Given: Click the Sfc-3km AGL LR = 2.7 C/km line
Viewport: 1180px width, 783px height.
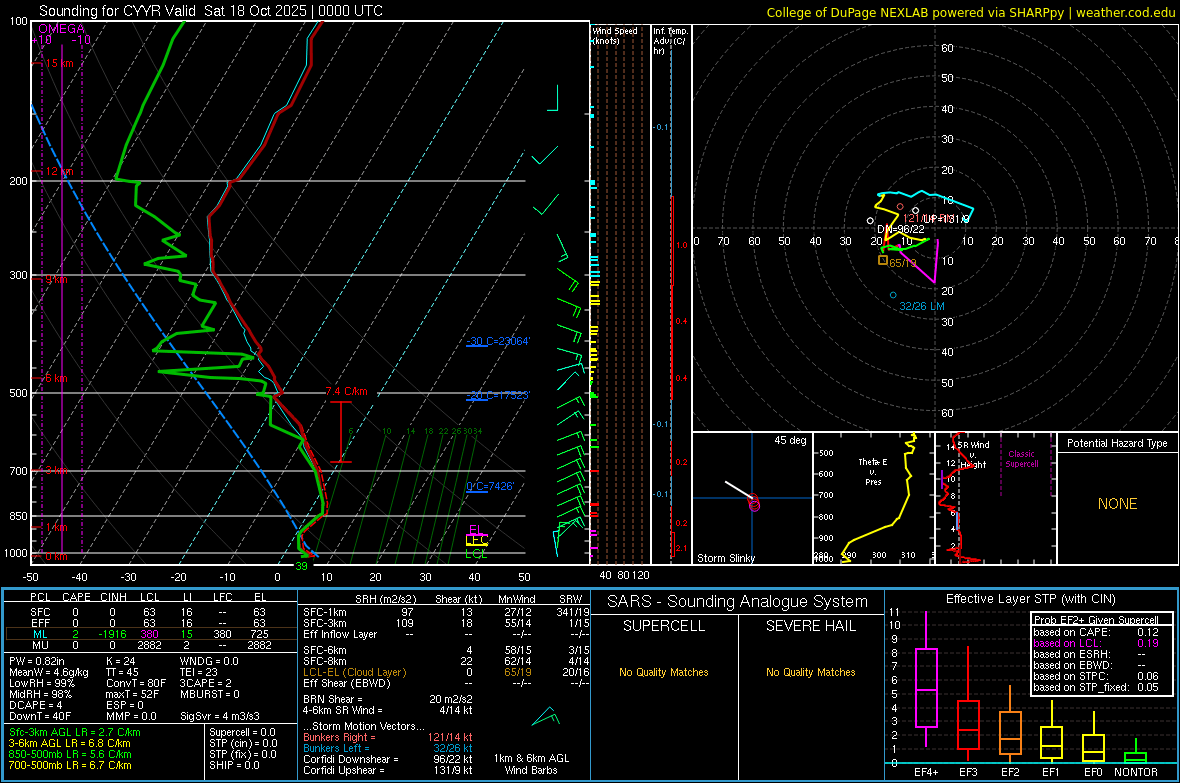Looking at the screenshot, I should click(x=75, y=732).
